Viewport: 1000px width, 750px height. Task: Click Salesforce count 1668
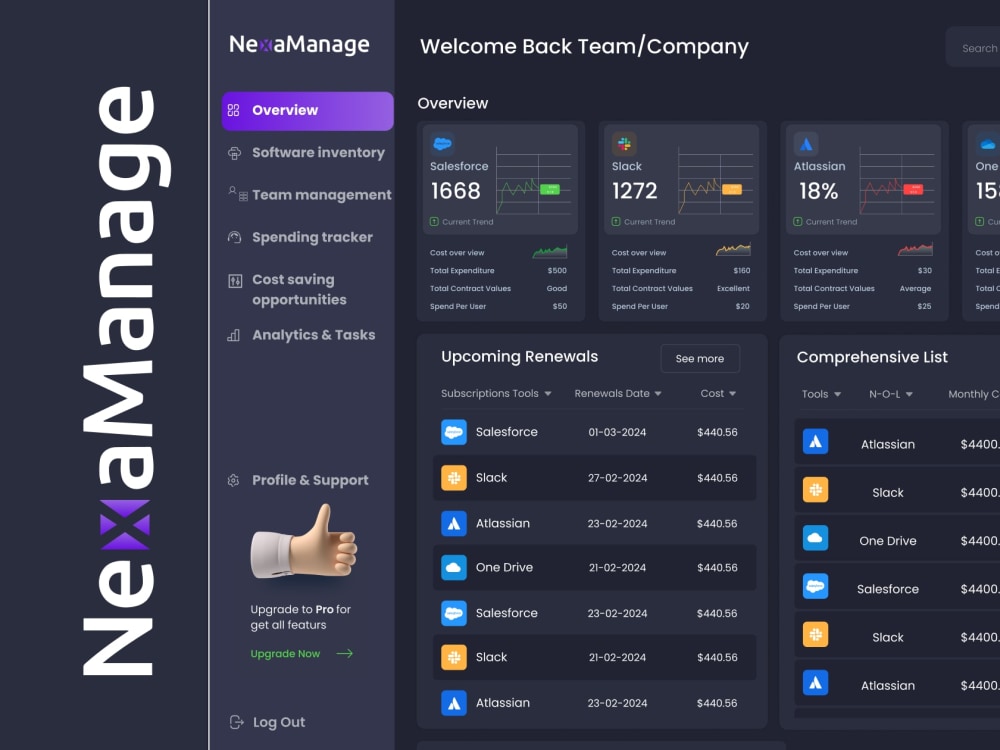tap(455, 191)
